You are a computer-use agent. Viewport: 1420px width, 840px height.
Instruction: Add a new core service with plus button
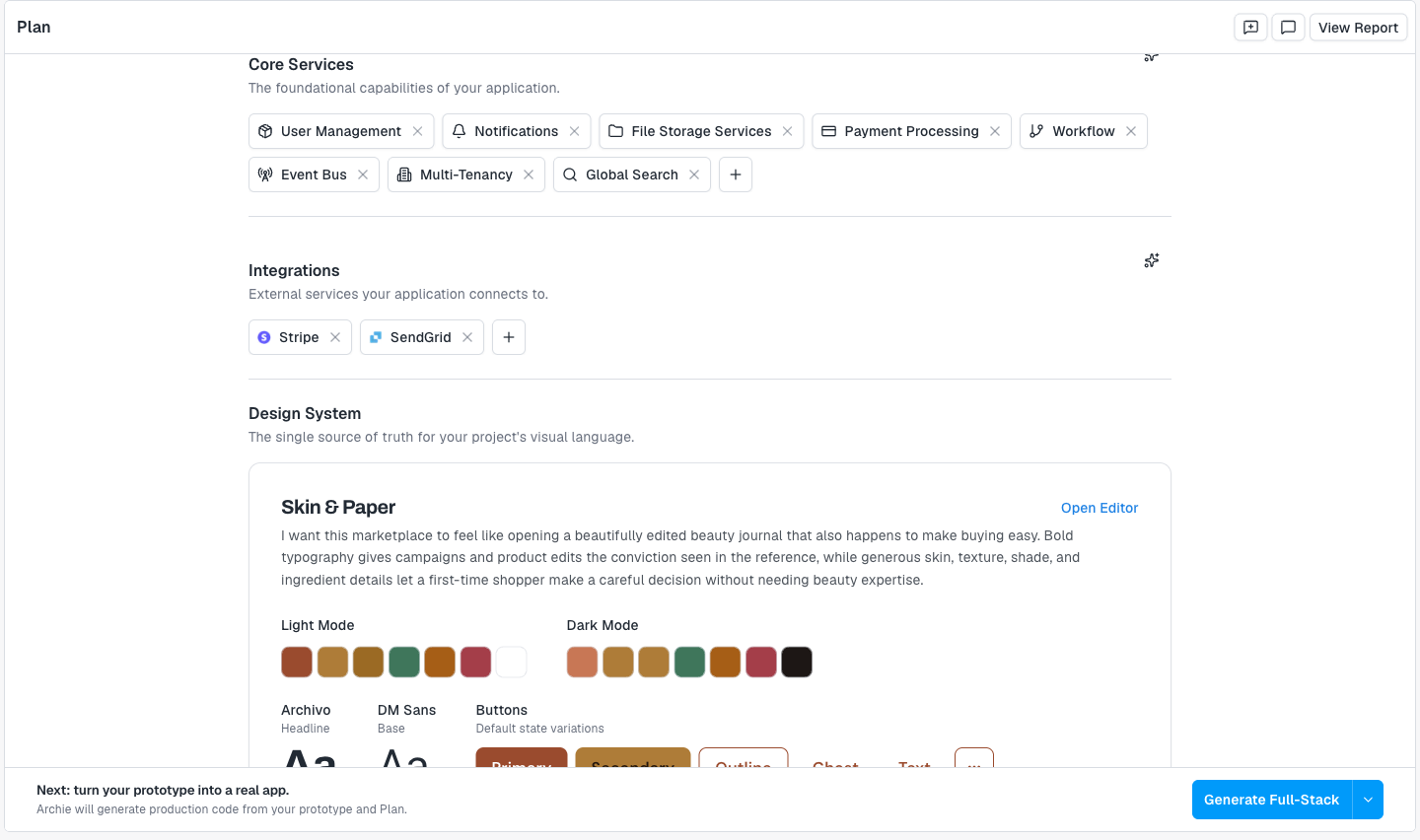(736, 175)
